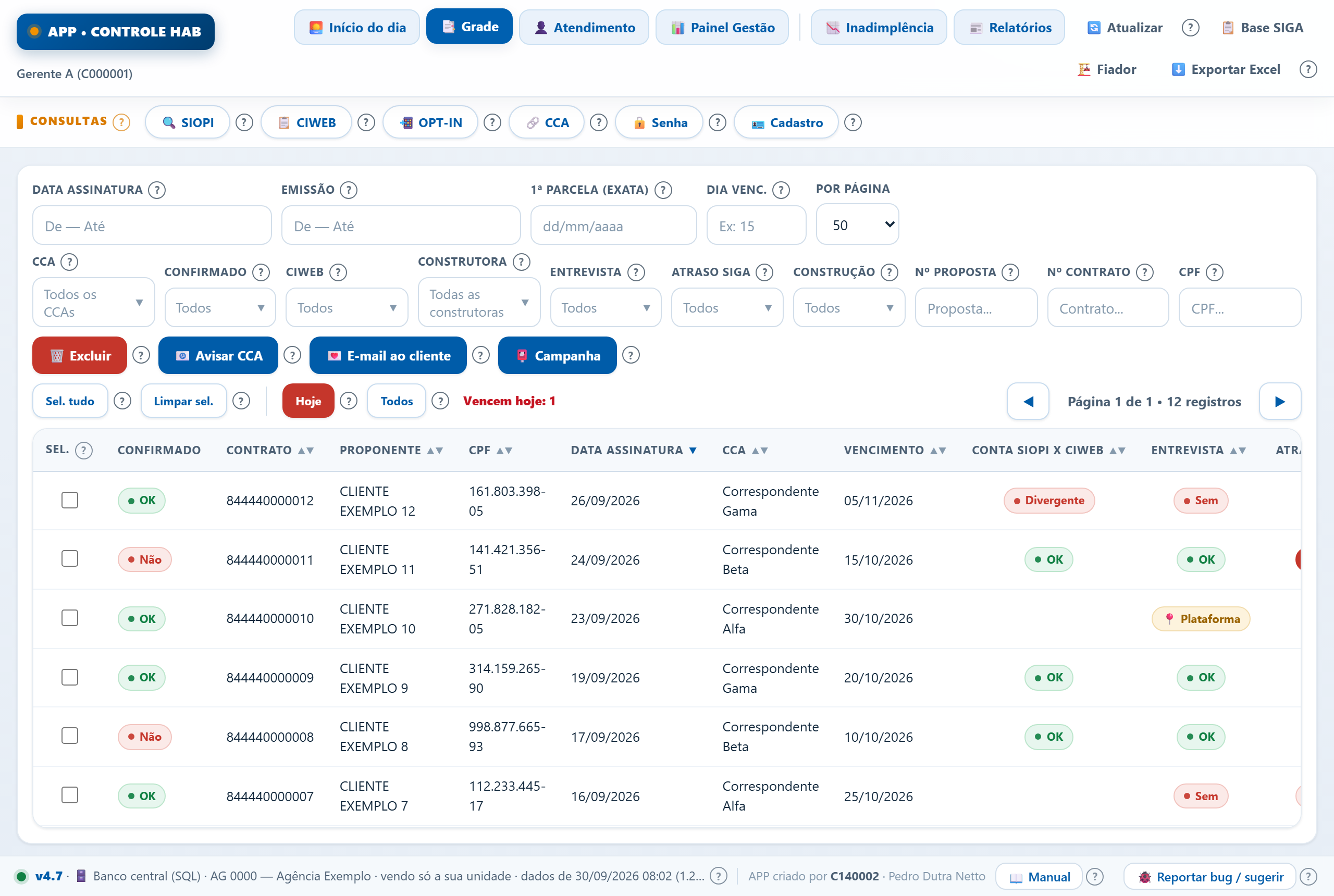Open the Todos os CCAs dropdown
1334x896 pixels.
point(93,302)
